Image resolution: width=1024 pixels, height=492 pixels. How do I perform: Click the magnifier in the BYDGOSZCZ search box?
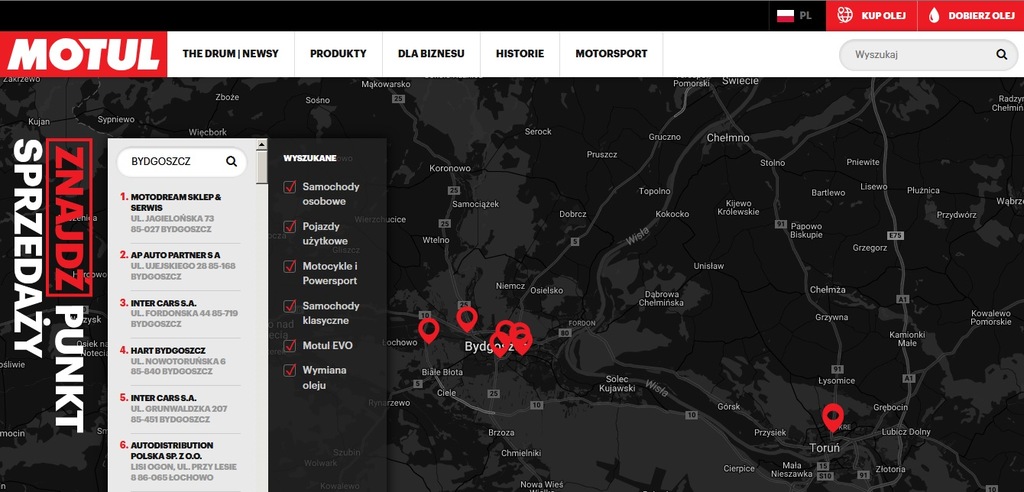(x=231, y=161)
